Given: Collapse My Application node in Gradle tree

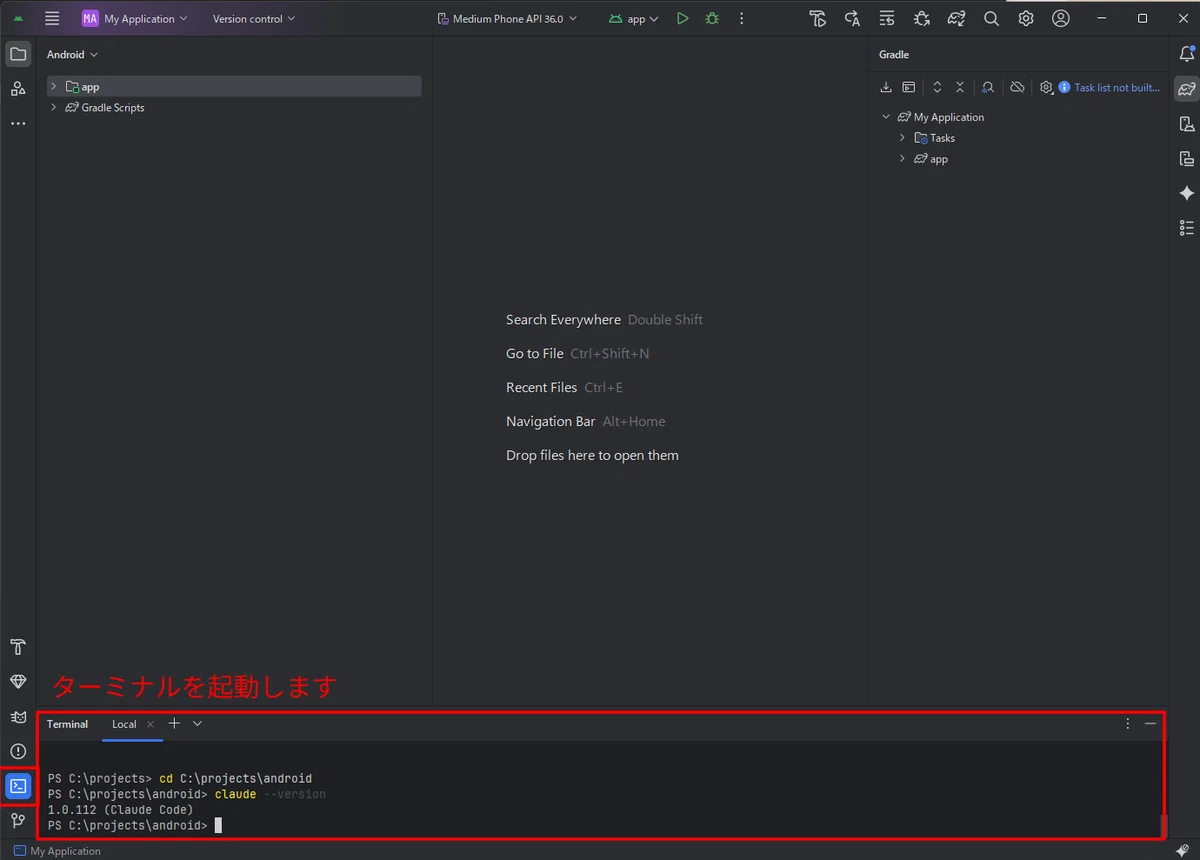Looking at the screenshot, I should pos(886,117).
